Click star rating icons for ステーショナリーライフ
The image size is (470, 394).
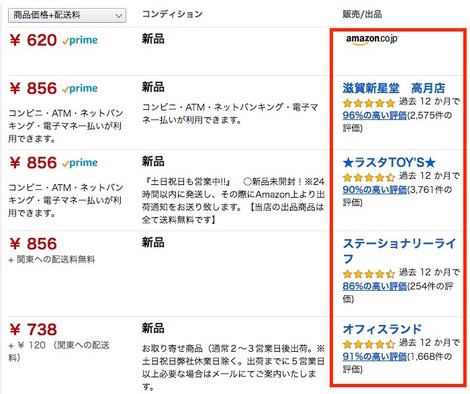[369, 274]
